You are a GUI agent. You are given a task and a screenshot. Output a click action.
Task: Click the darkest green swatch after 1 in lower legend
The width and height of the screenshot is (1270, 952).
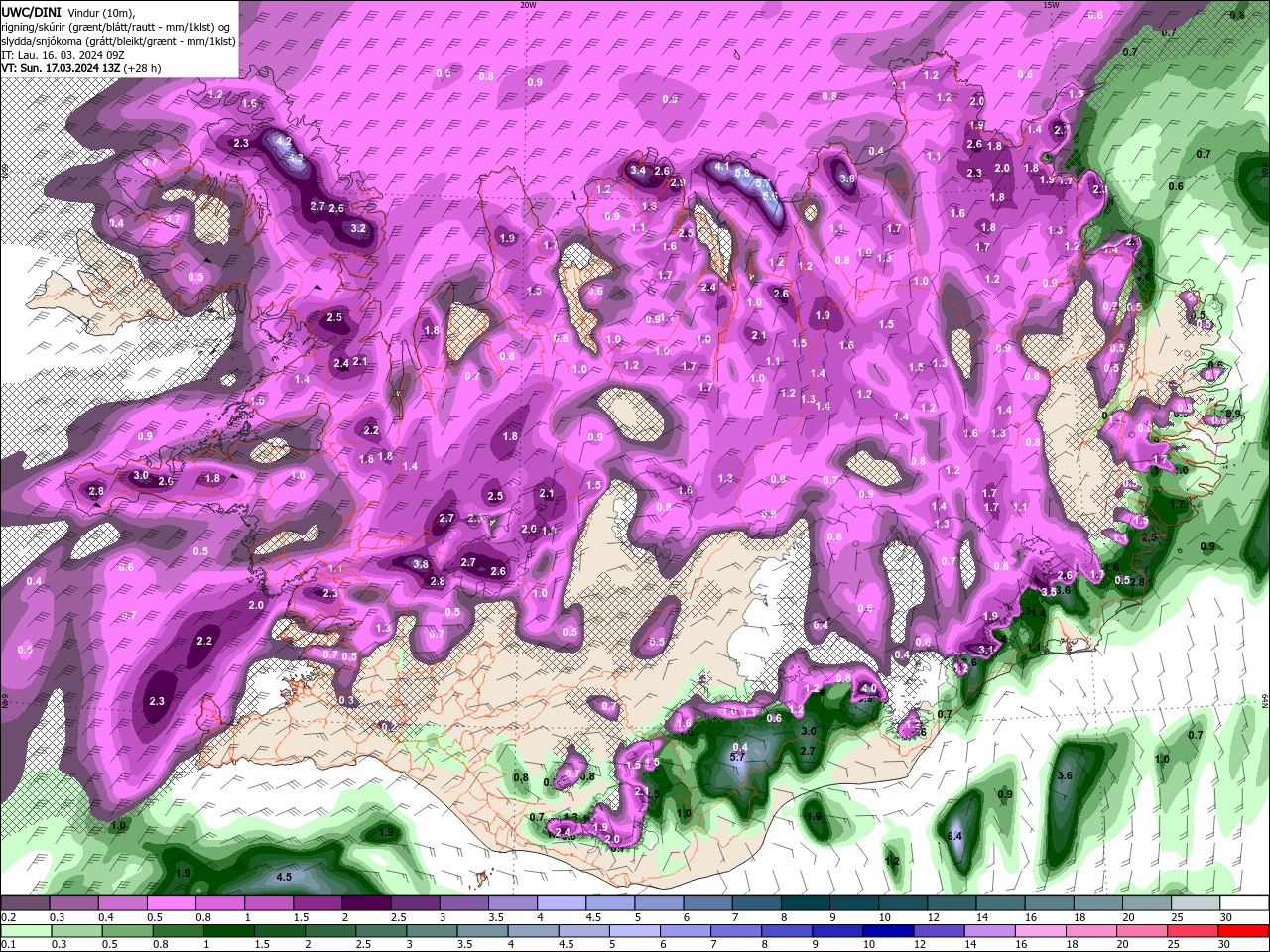click(229, 931)
